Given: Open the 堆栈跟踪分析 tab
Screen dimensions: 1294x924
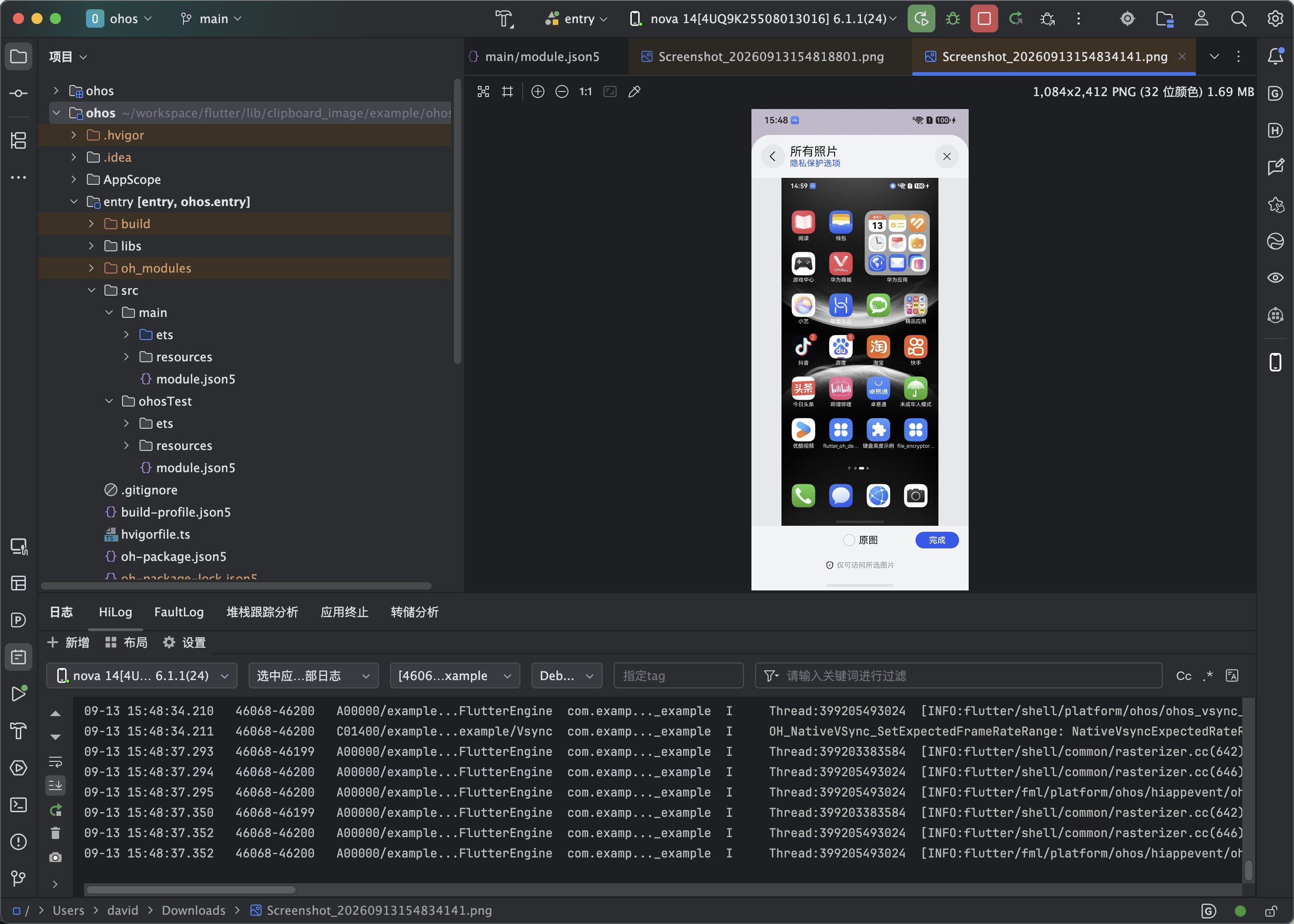Looking at the screenshot, I should (x=262, y=612).
